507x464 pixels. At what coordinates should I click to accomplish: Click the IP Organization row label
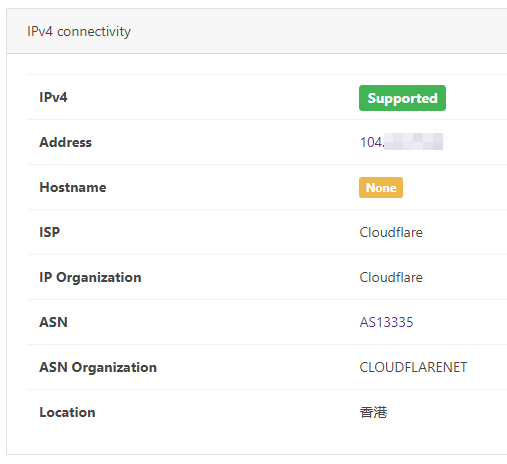tap(90, 278)
